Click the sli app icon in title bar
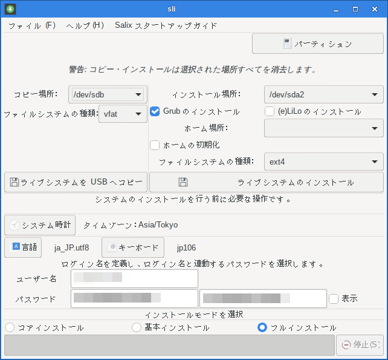Image resolution: width=388 pixels, height=360 pixels. (10, 9)
